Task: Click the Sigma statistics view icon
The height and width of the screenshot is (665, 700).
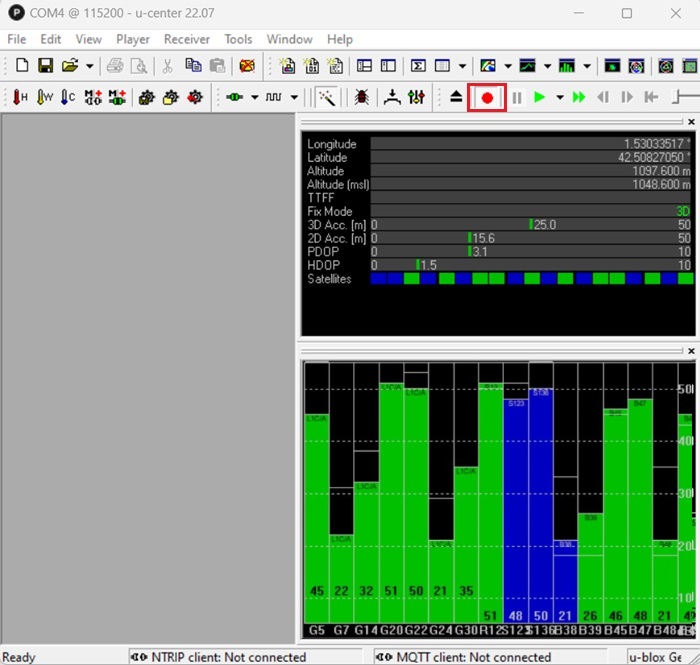Action: click(x=418, y=66)
